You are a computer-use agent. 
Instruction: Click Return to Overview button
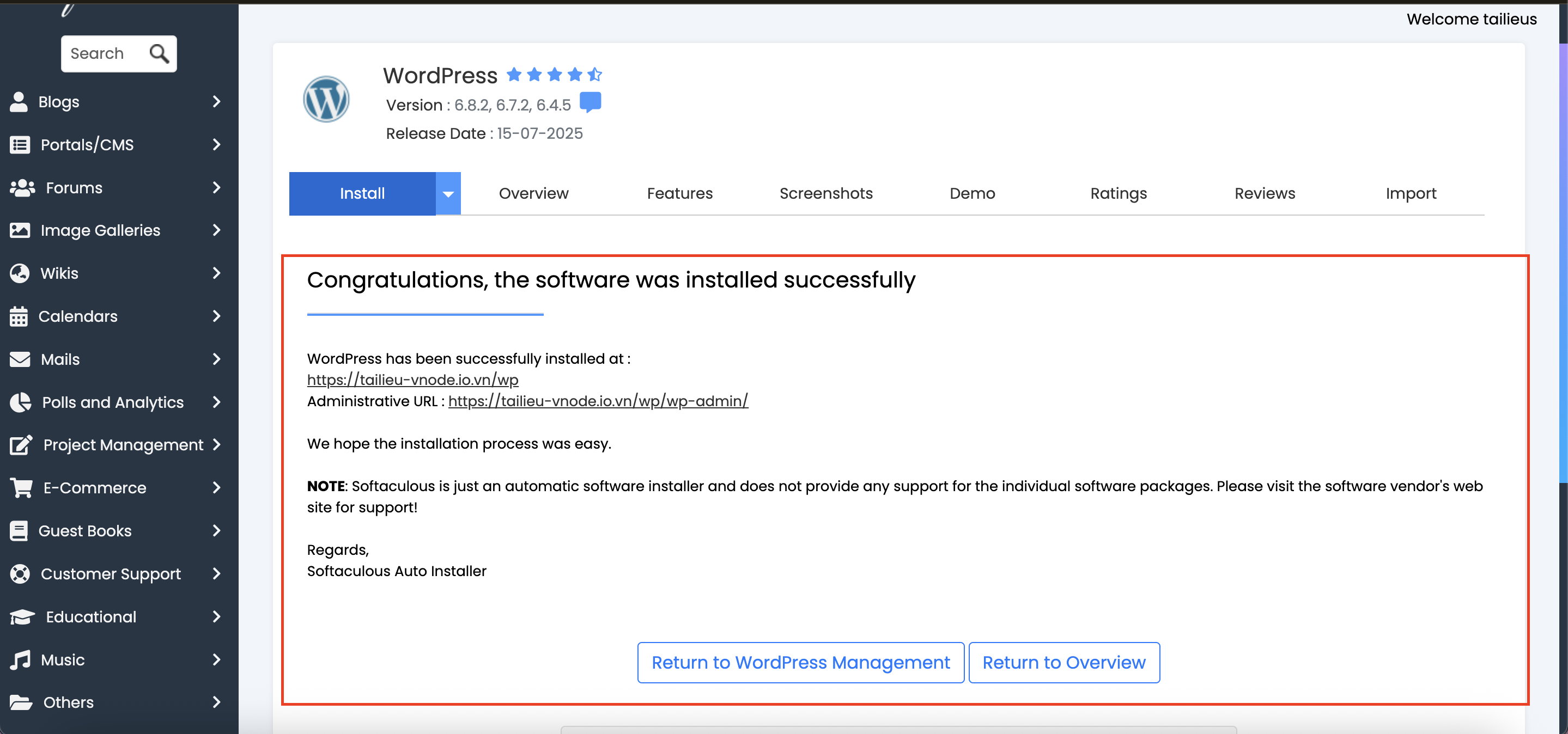click(x=1064, y=663)
